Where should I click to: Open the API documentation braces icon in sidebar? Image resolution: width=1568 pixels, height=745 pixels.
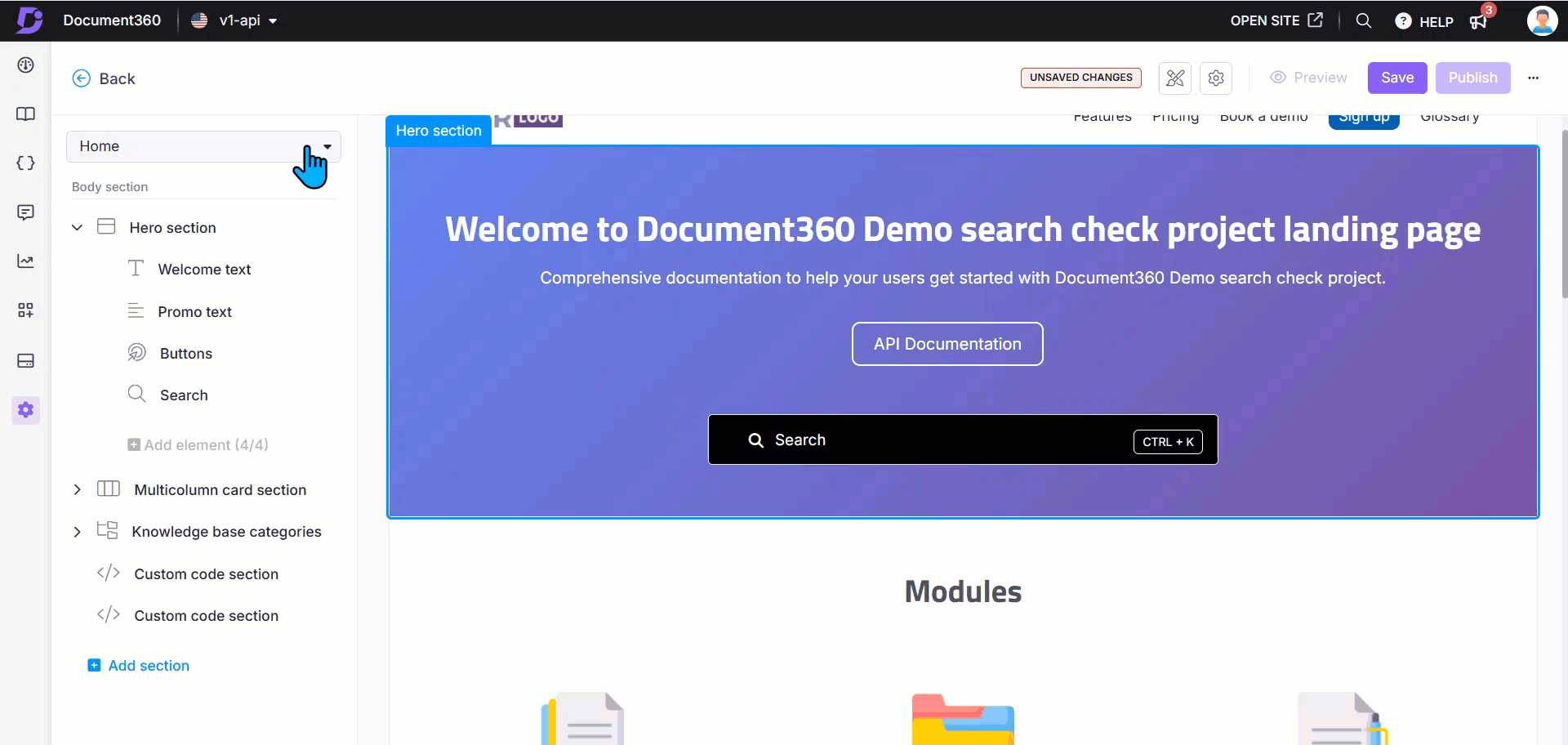click(x=25, y=163)
